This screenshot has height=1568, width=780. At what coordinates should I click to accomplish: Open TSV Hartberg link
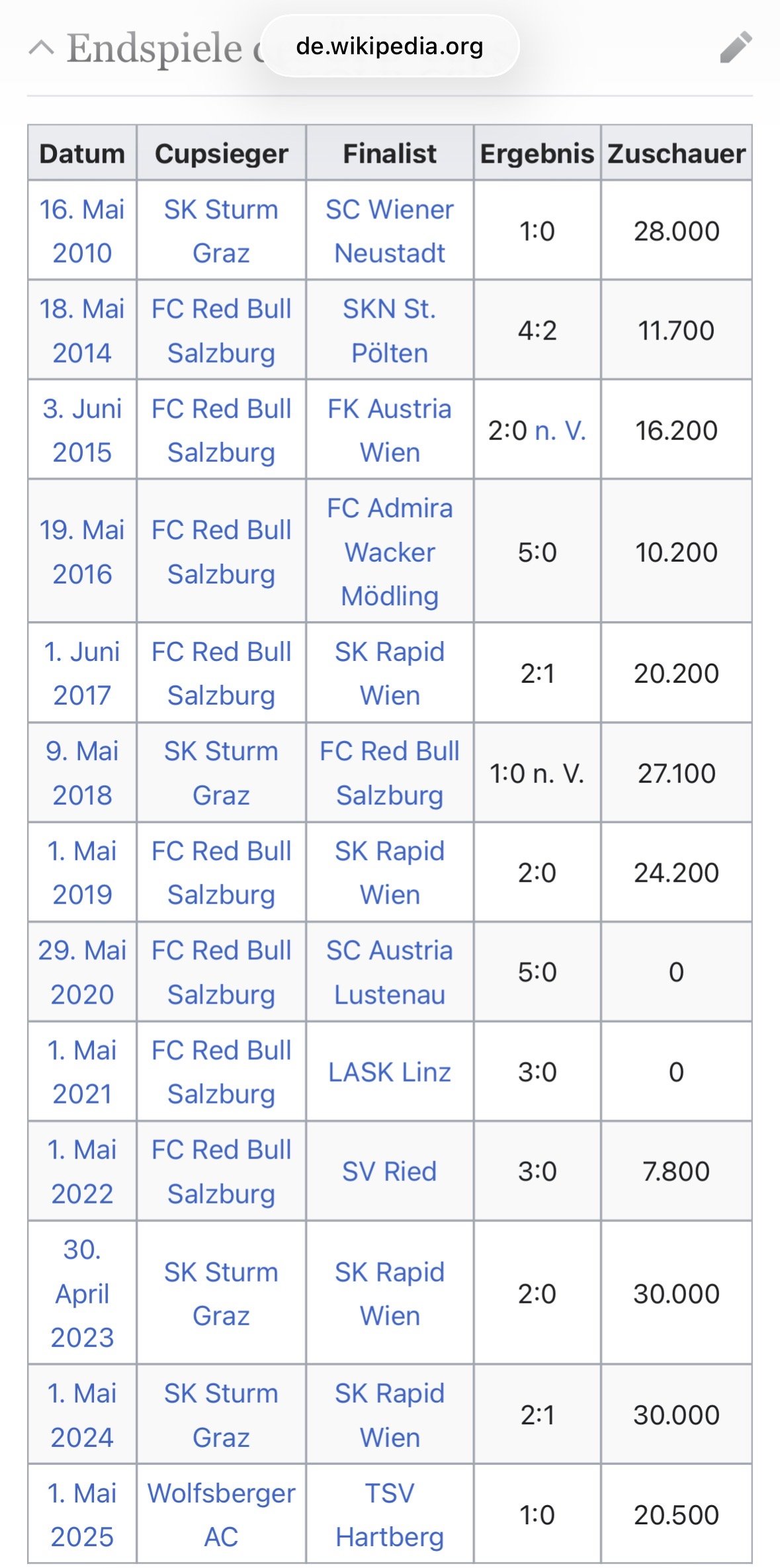tap(390, 1514)
